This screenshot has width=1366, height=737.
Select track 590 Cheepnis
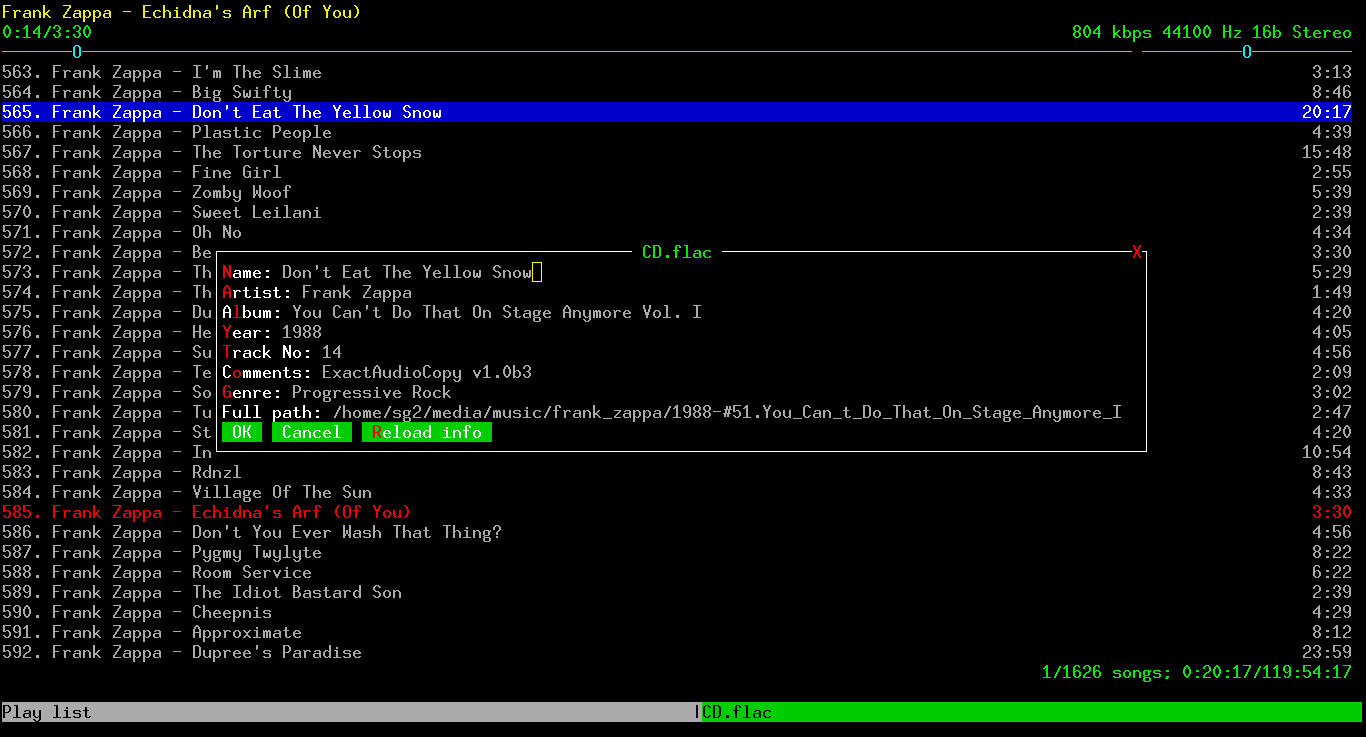pyautogui.click(x=677, y=612)
